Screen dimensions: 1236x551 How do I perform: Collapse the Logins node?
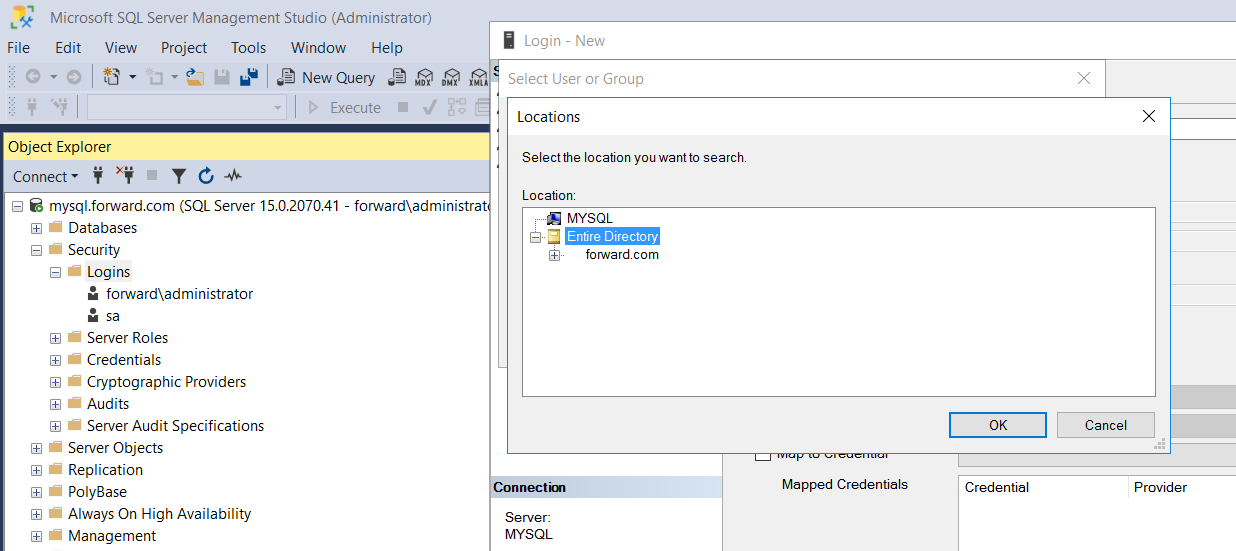[55, 272]
